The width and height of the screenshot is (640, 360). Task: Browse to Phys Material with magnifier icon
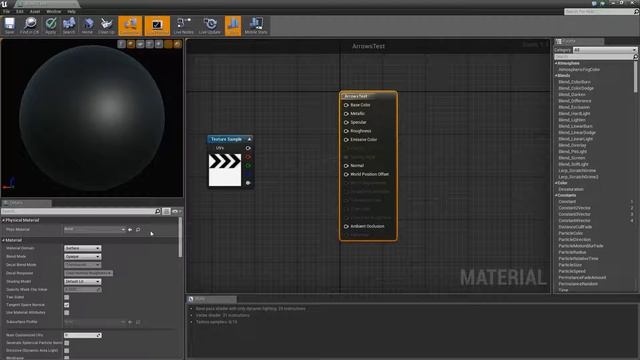138,230
